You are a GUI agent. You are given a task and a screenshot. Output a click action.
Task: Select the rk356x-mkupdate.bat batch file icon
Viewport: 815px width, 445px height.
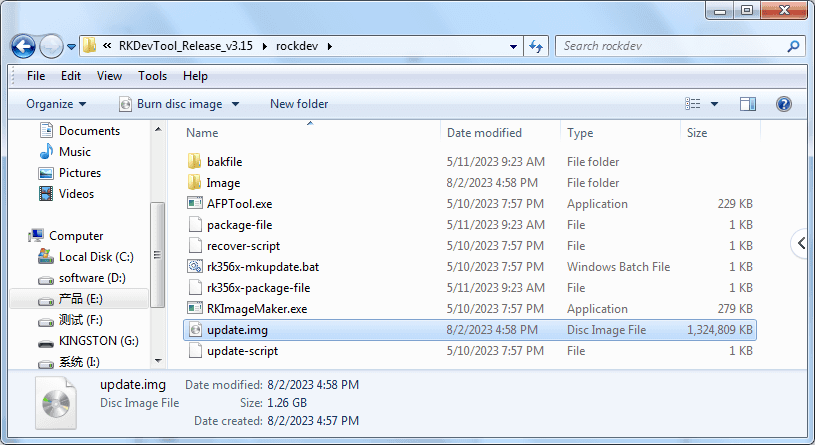pyautogui.click(x=195, y=267)
